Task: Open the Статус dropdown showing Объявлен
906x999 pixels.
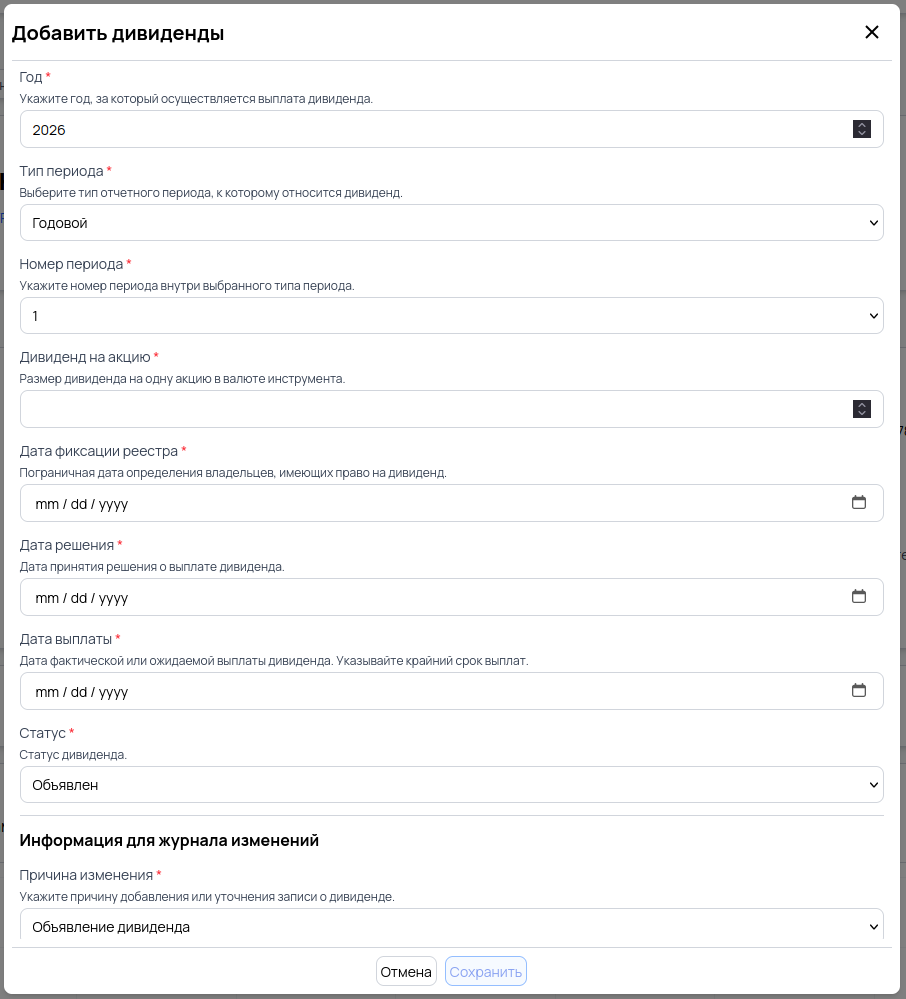Action: [451, 785]
